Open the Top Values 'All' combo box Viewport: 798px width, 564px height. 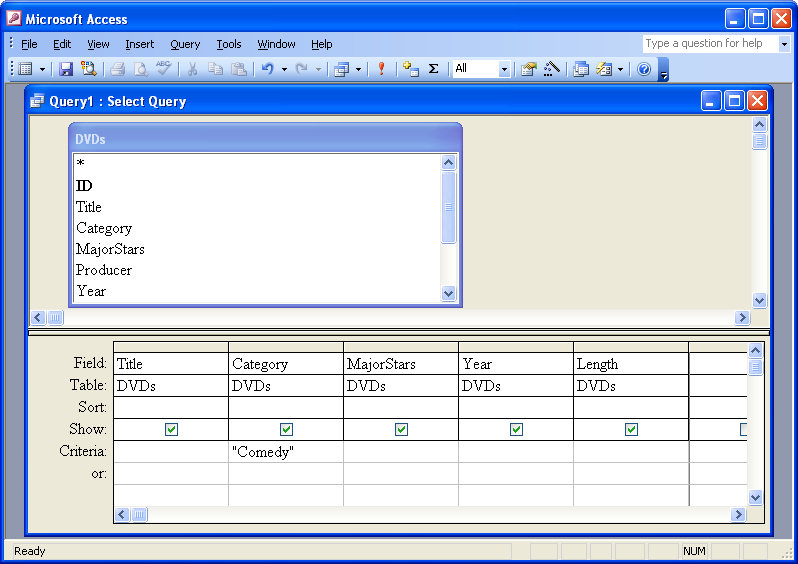[481, 69]
